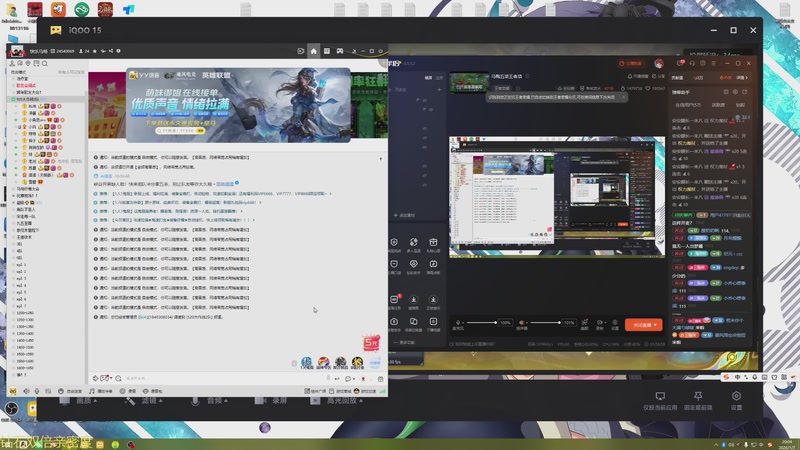Click the gear icon in the 弹幕助手 panel header

[735, 92]
